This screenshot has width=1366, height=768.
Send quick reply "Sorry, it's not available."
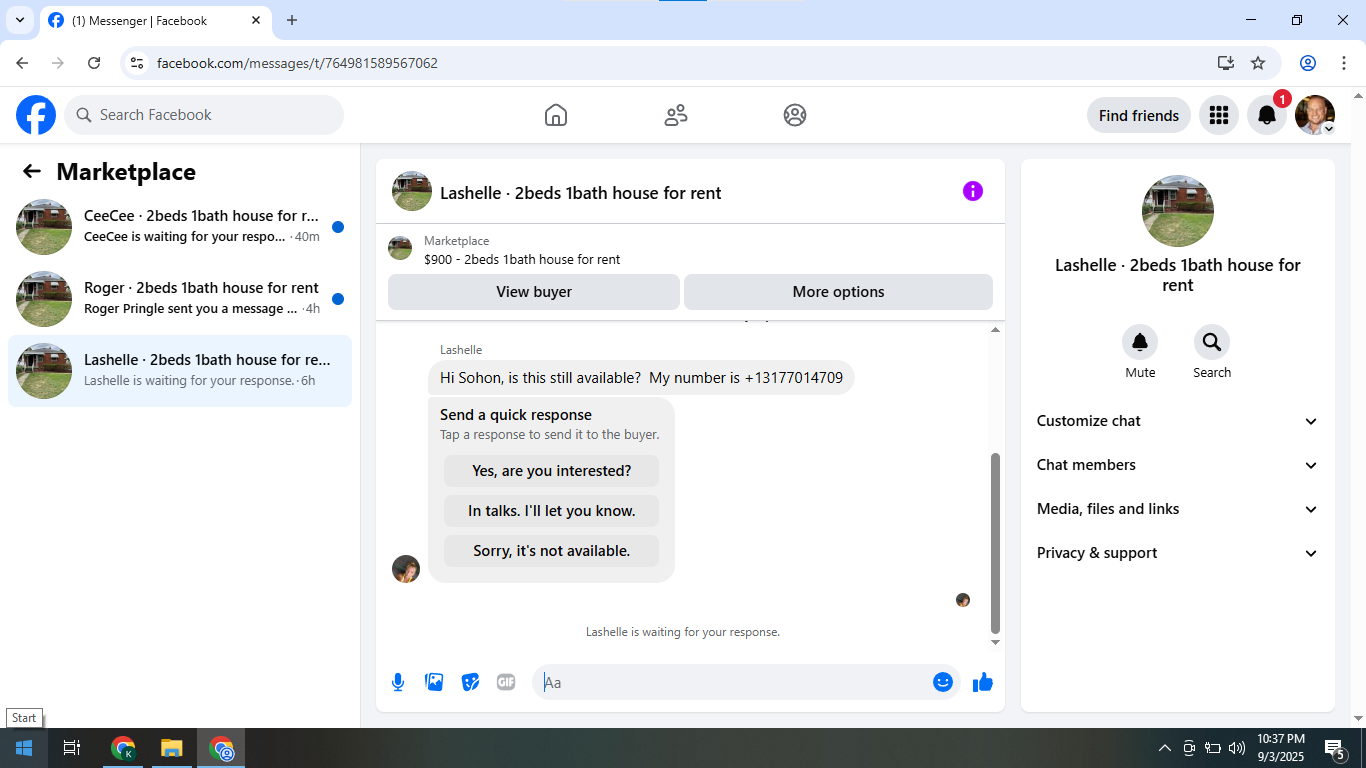point(552,551)
